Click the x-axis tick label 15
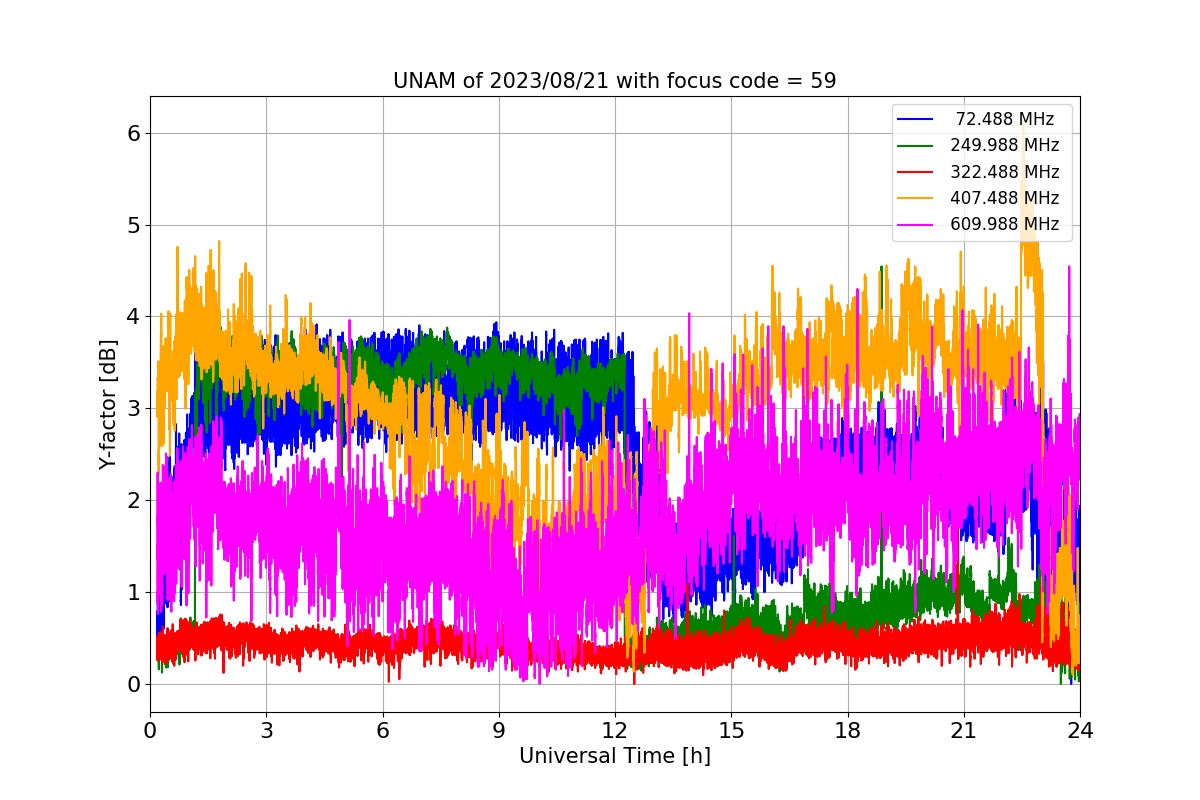This screenshot has width=1200, height=800. tap(731, 731)
